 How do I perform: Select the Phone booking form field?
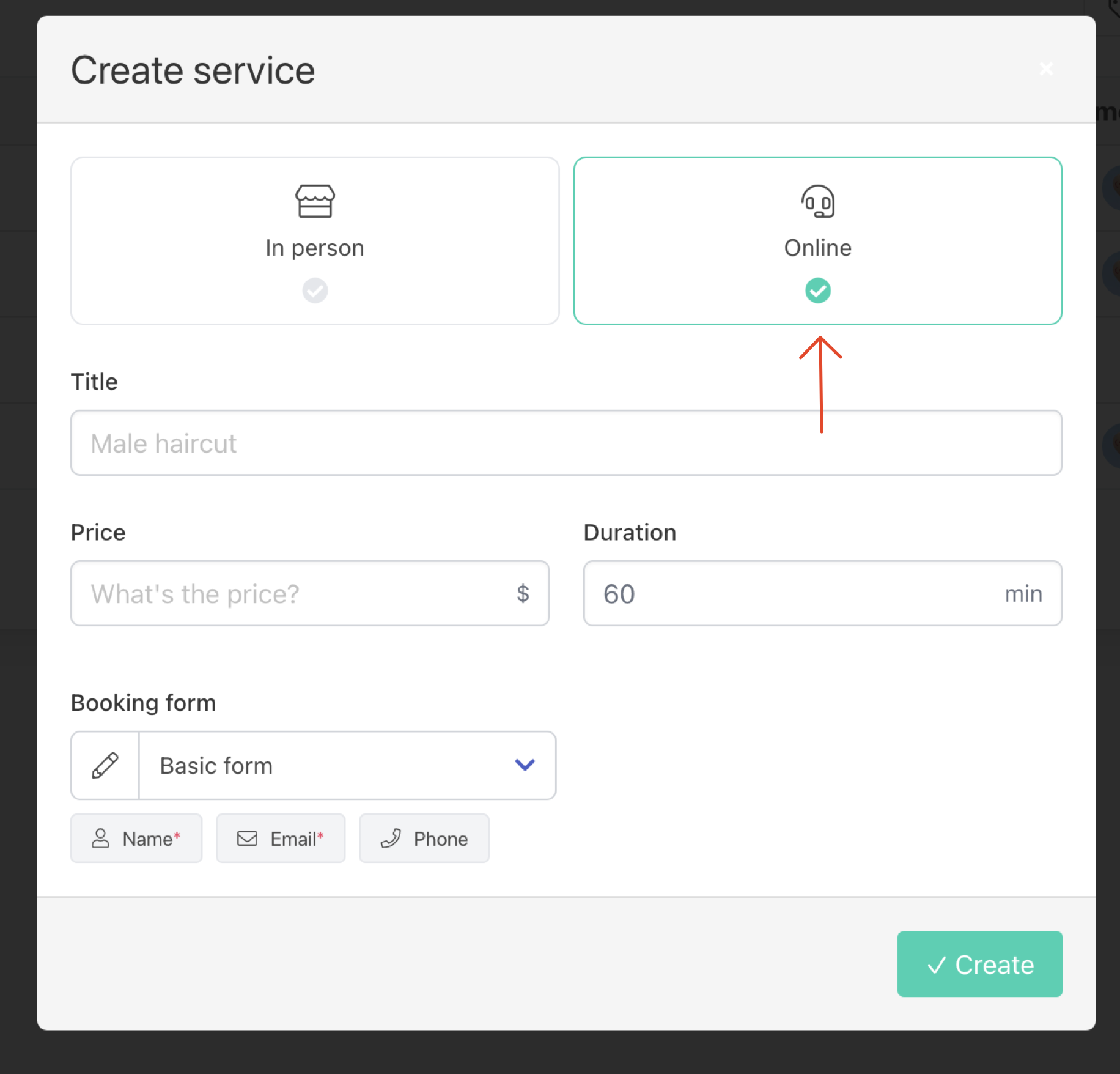[x=424, y=839]
